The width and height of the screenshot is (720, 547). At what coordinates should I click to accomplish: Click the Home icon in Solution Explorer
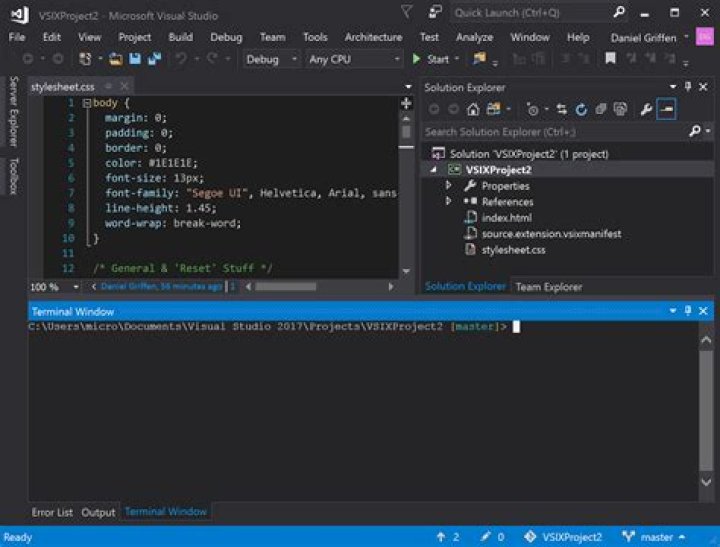coord(473,109)
